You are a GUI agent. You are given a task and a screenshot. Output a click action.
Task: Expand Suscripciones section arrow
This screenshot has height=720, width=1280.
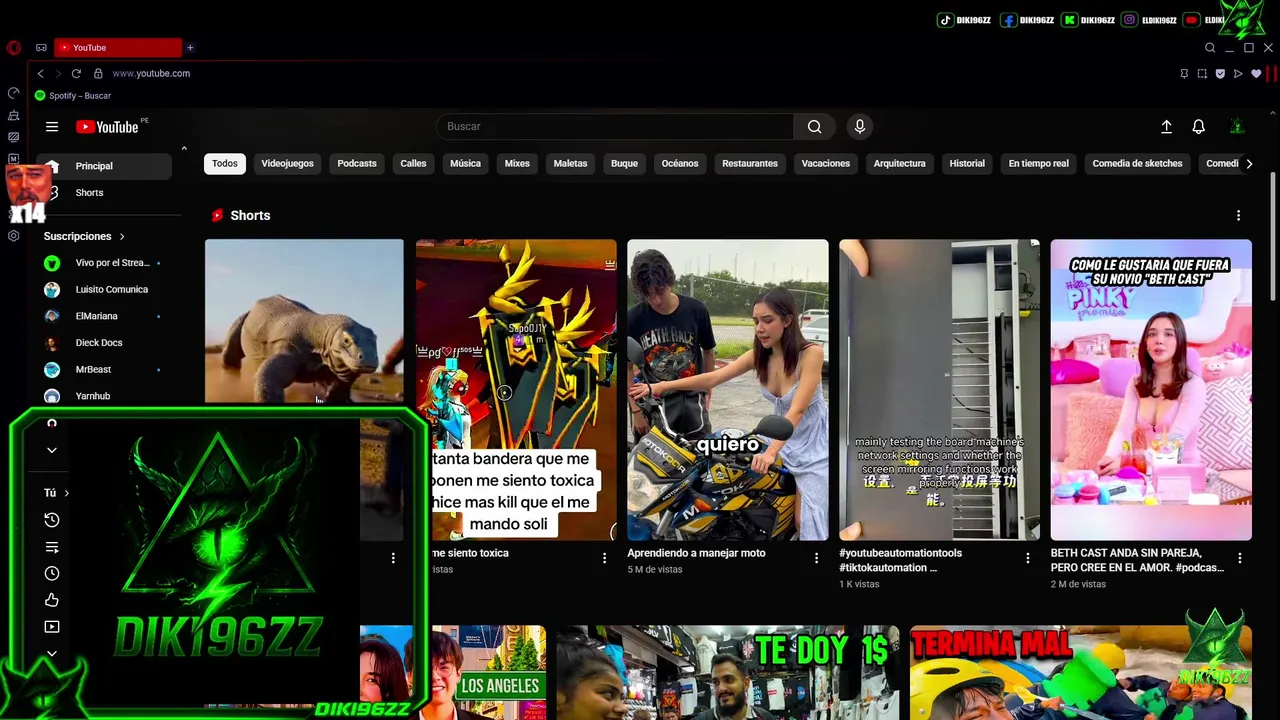(122, 237)
